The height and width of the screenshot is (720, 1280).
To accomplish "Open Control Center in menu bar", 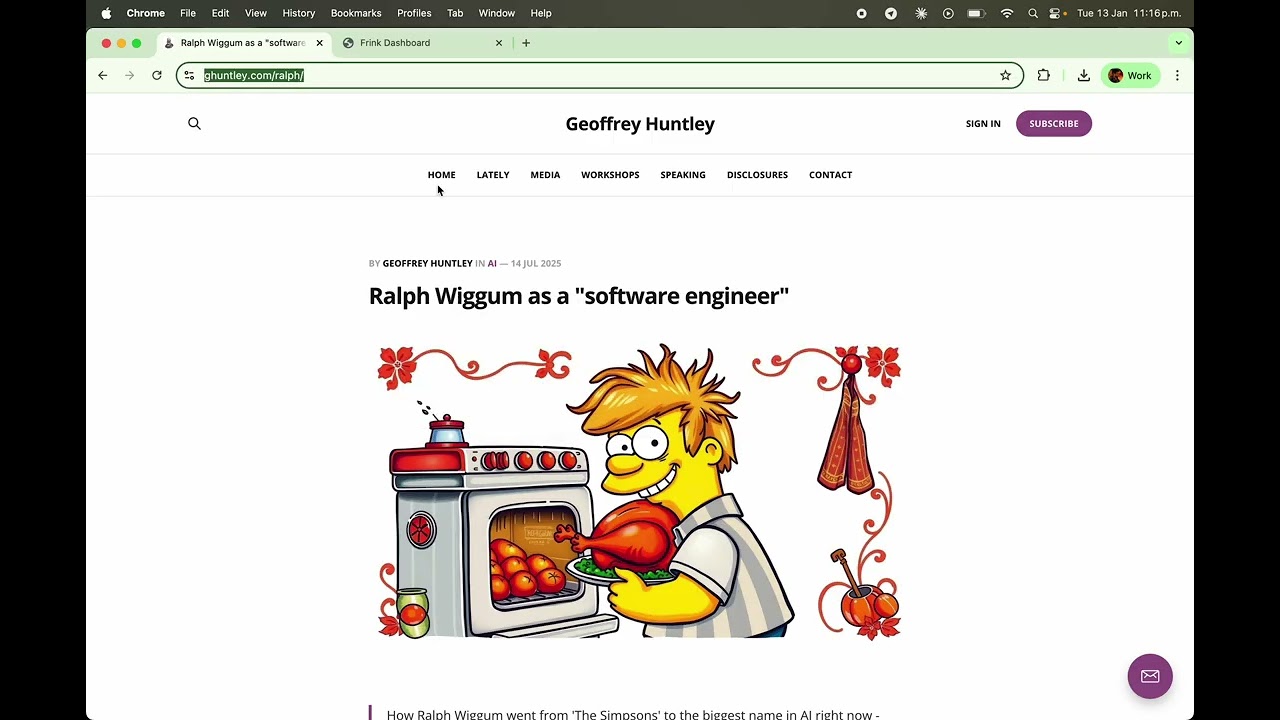I will (x=1056, y=13).
